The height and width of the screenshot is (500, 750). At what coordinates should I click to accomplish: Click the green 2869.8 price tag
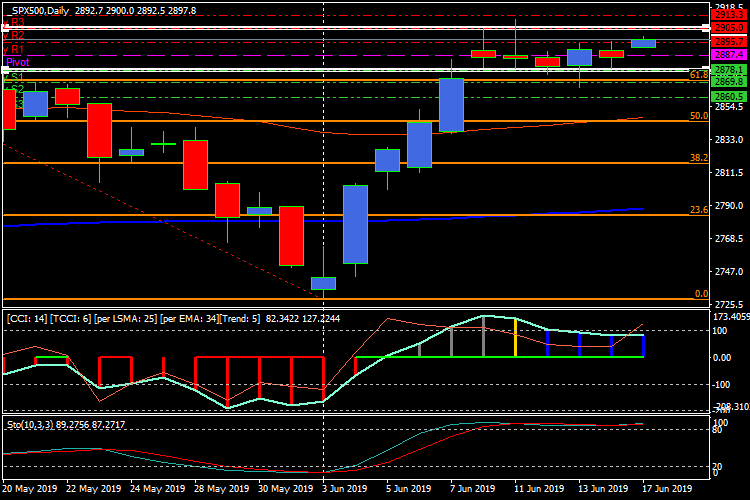pyautogui.click(x=729, y=81)
